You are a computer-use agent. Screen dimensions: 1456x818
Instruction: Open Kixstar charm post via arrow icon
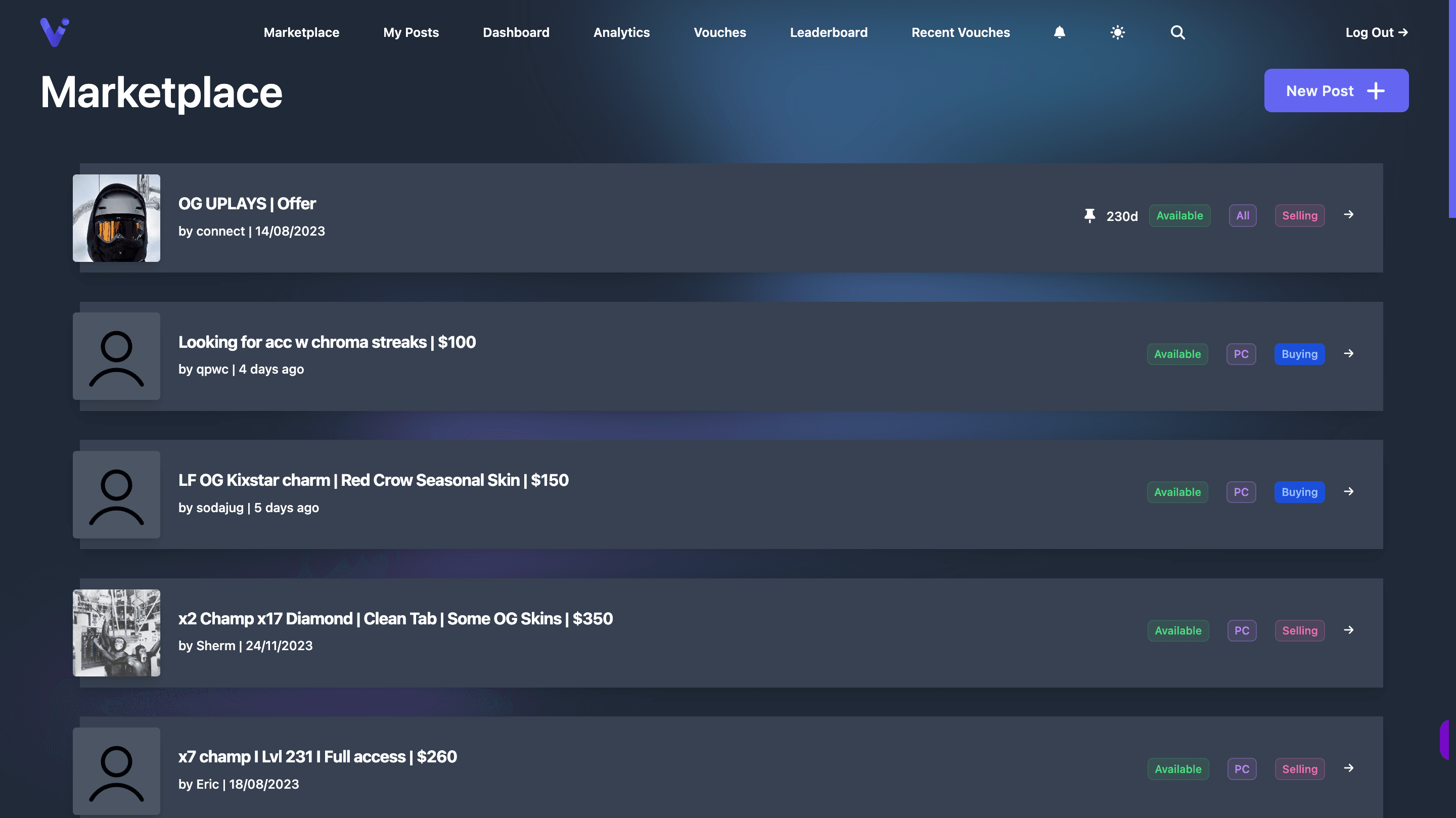(1349, 491)
